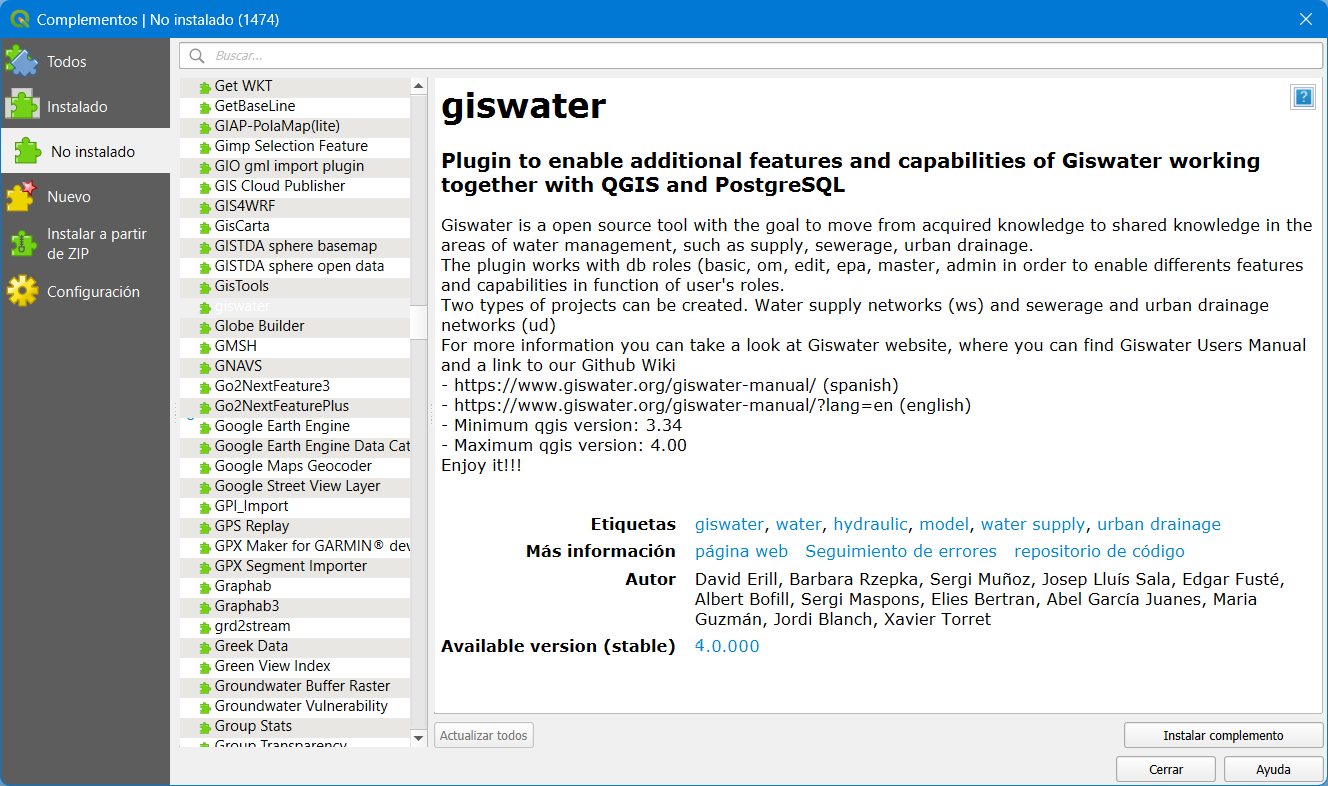Open the página web link
Viewport: 1328px width, 786px height.
[x=741, y=551]
